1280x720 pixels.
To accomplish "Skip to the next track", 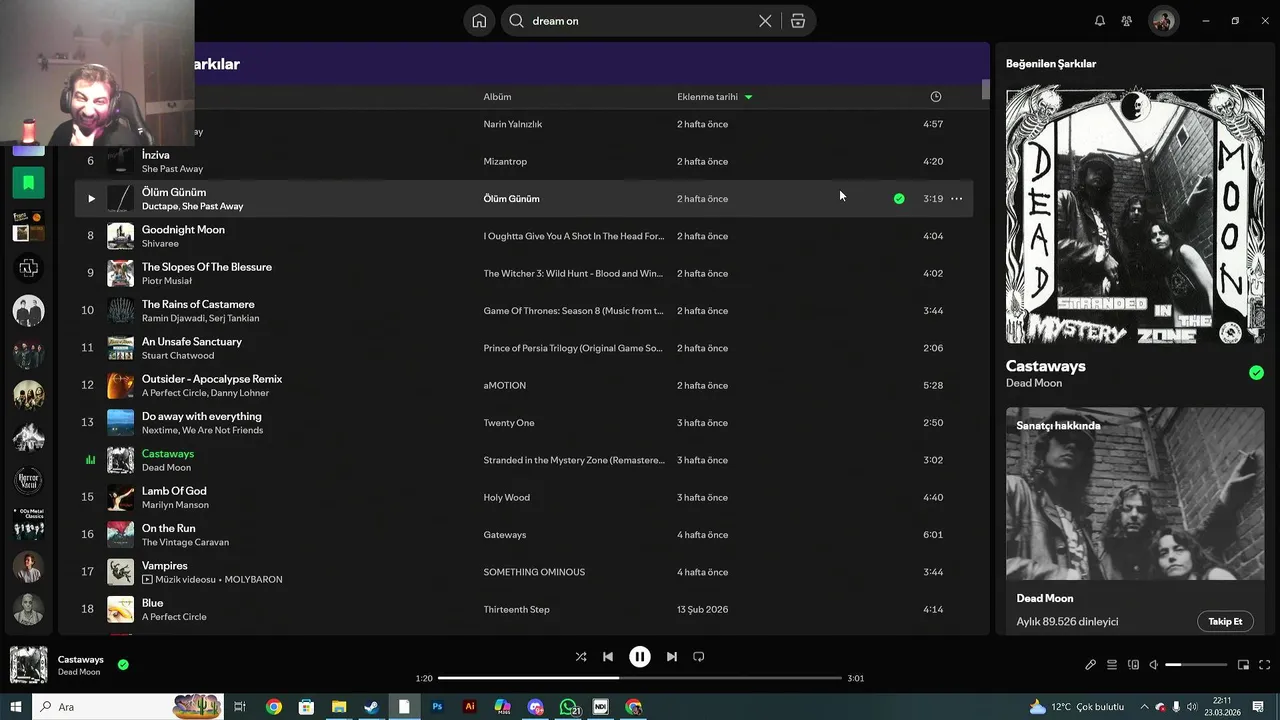I will pos(672,657).
